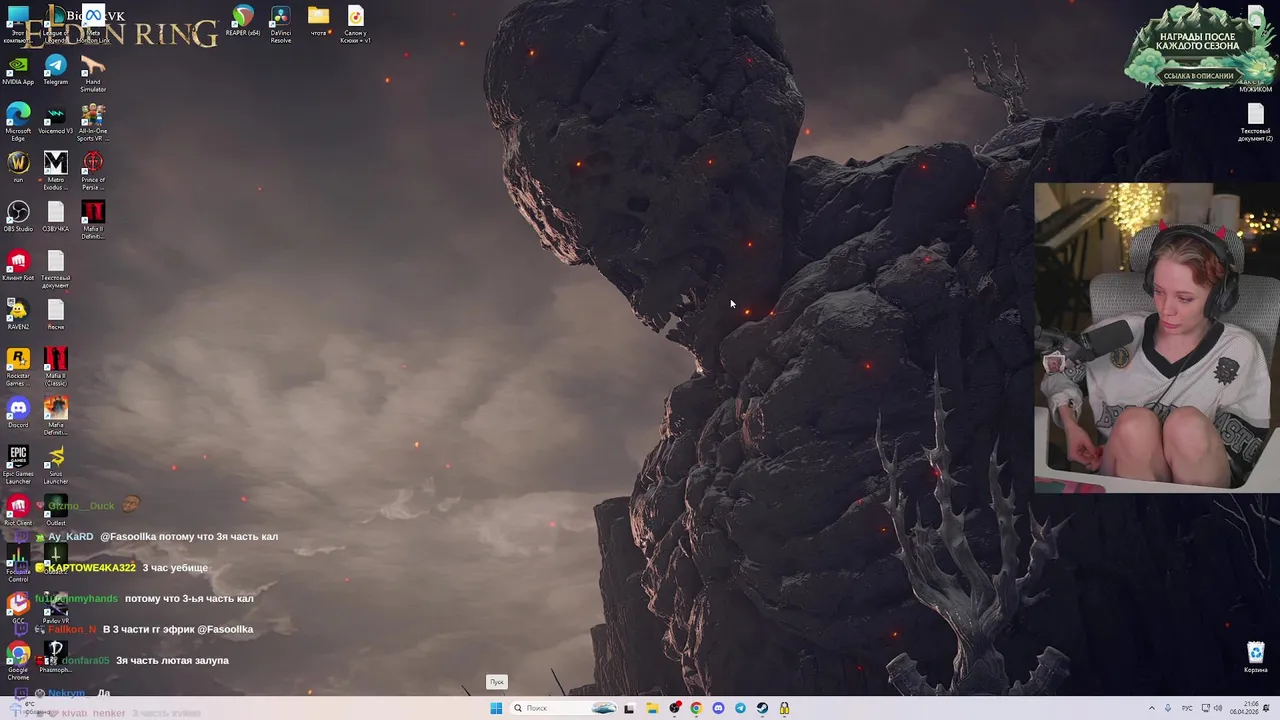
Task: Open the REAPER (x64) desktop shortcut
Action: 243,21
